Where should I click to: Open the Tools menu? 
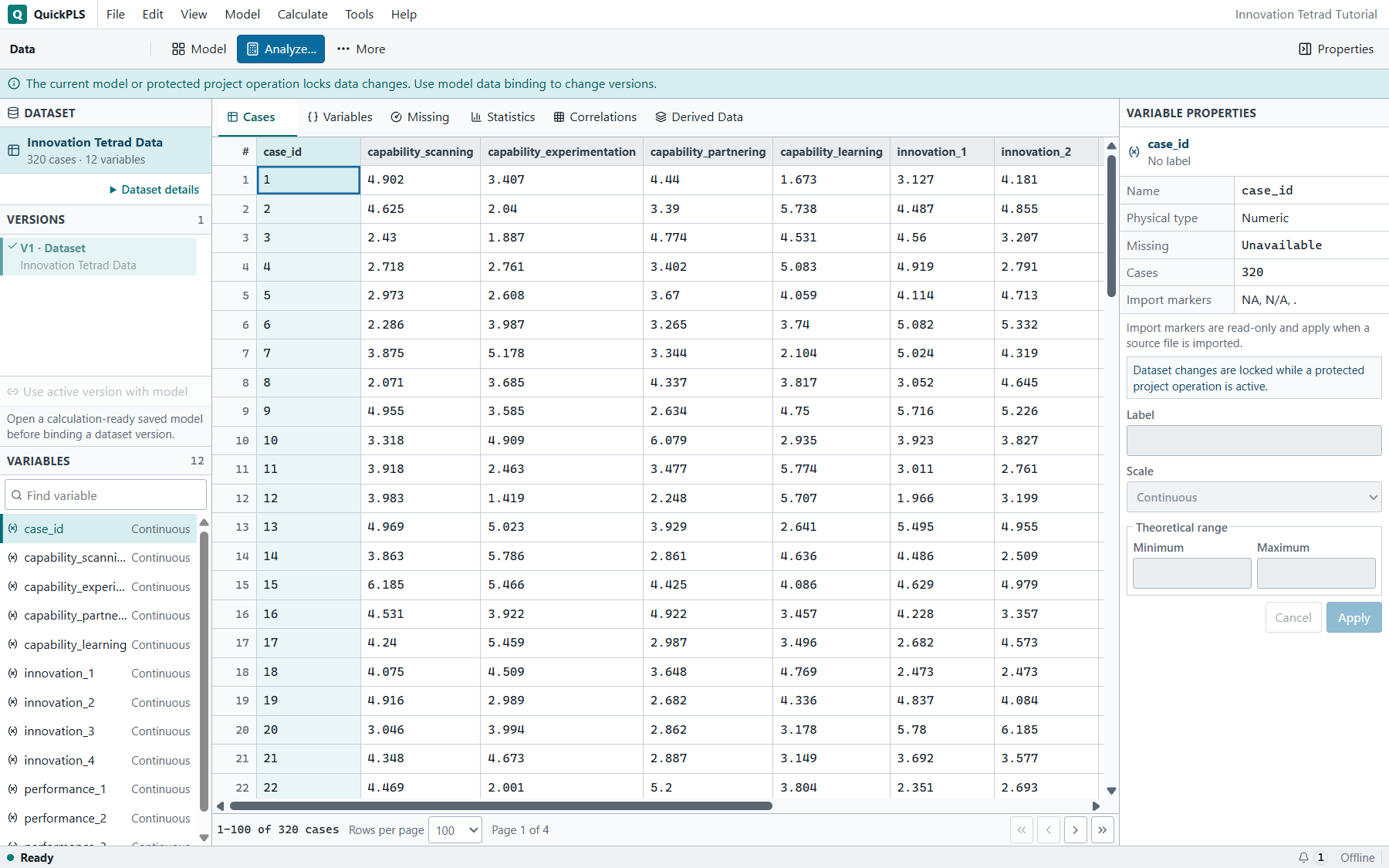[359, 14]
